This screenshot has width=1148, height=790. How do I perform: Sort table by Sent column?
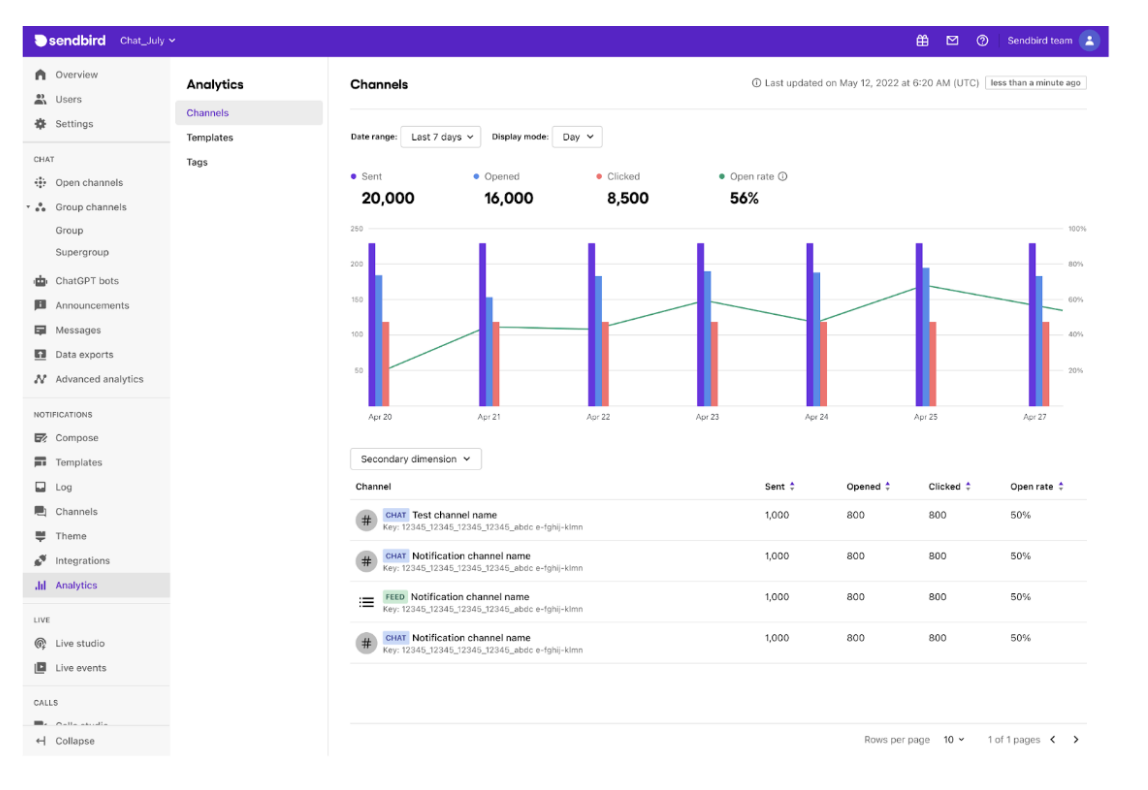point(792,487)
